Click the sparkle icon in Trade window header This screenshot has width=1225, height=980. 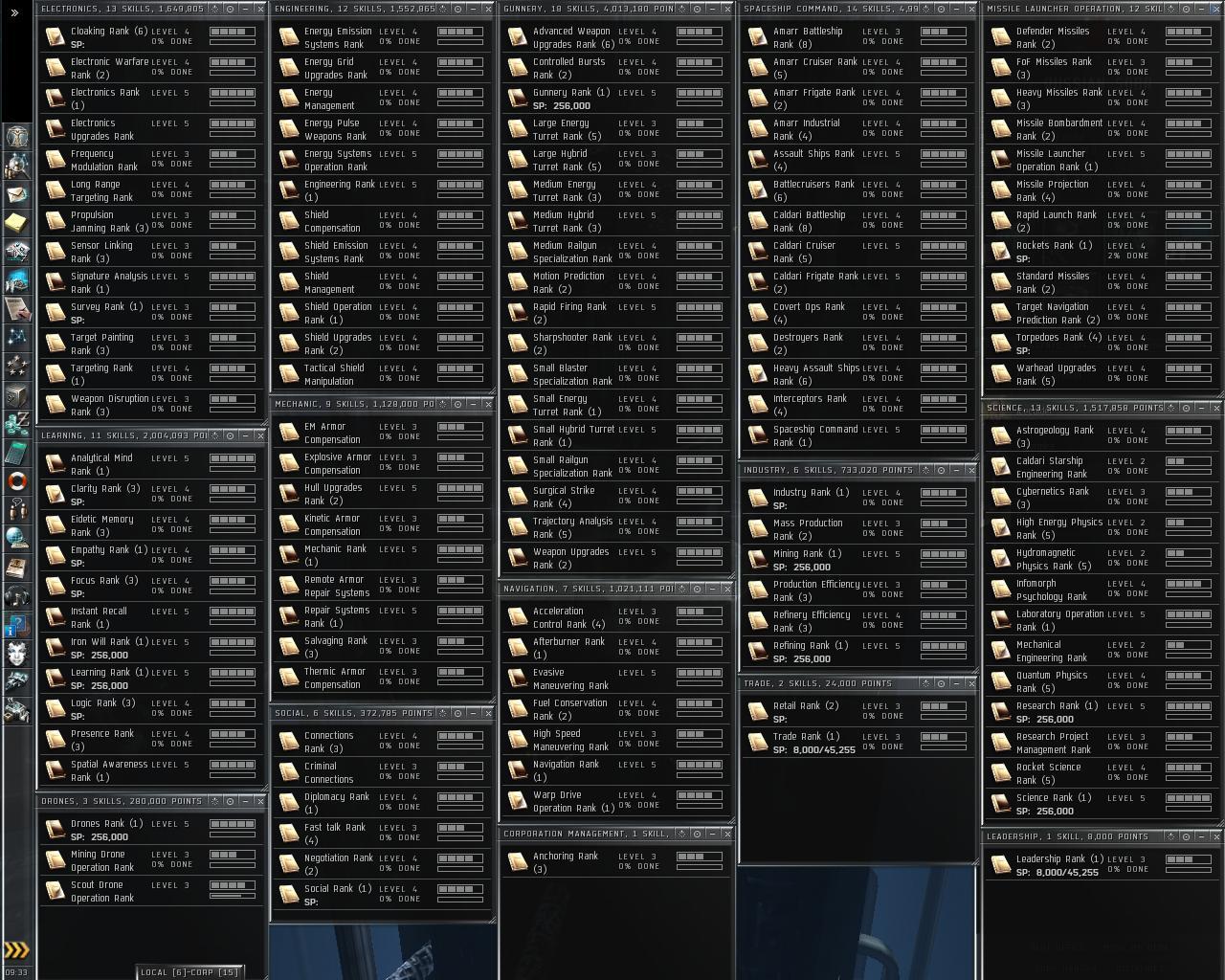coord(926,683)
